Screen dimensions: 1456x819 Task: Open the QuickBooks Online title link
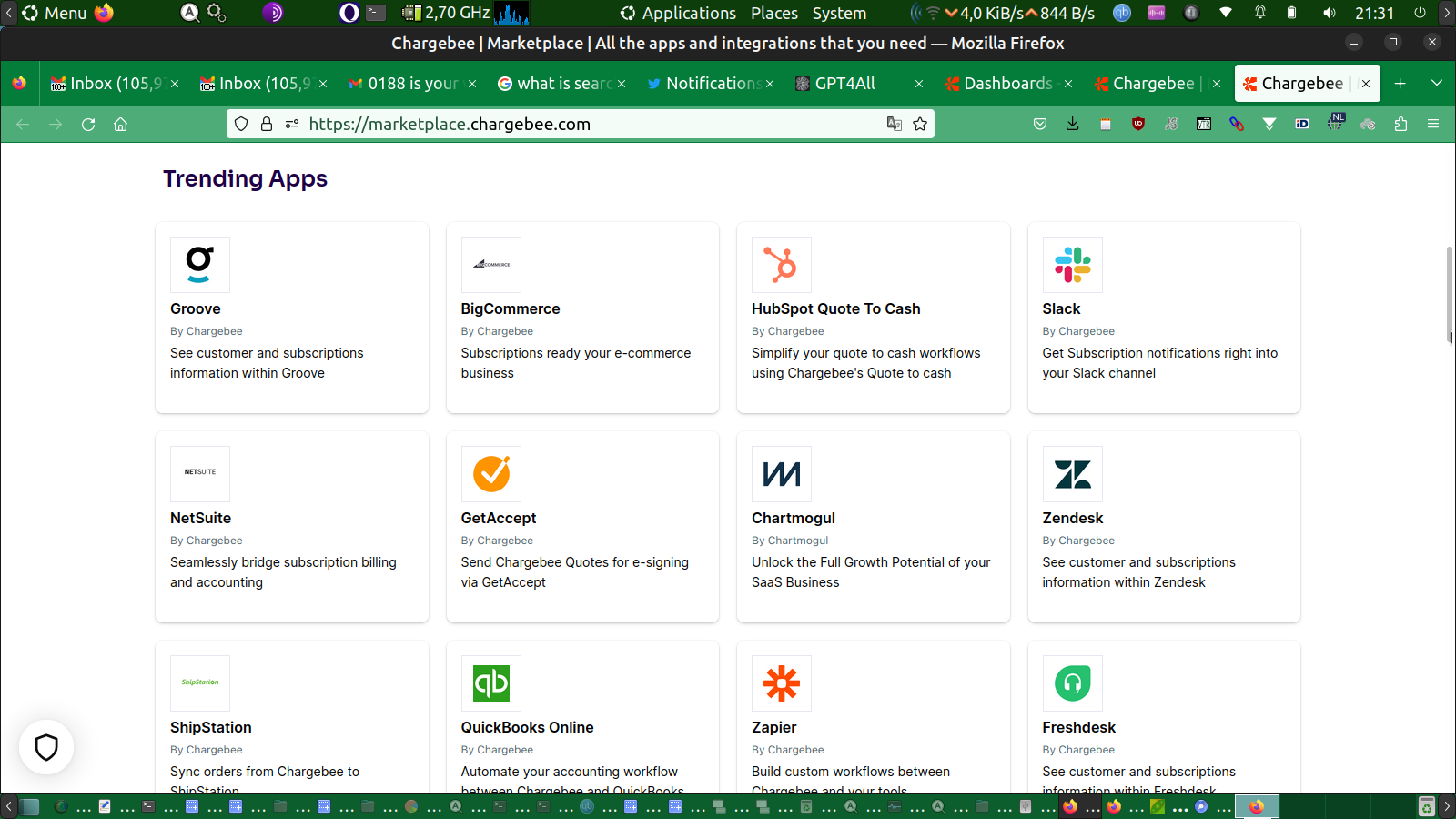(x=528, y=728)
